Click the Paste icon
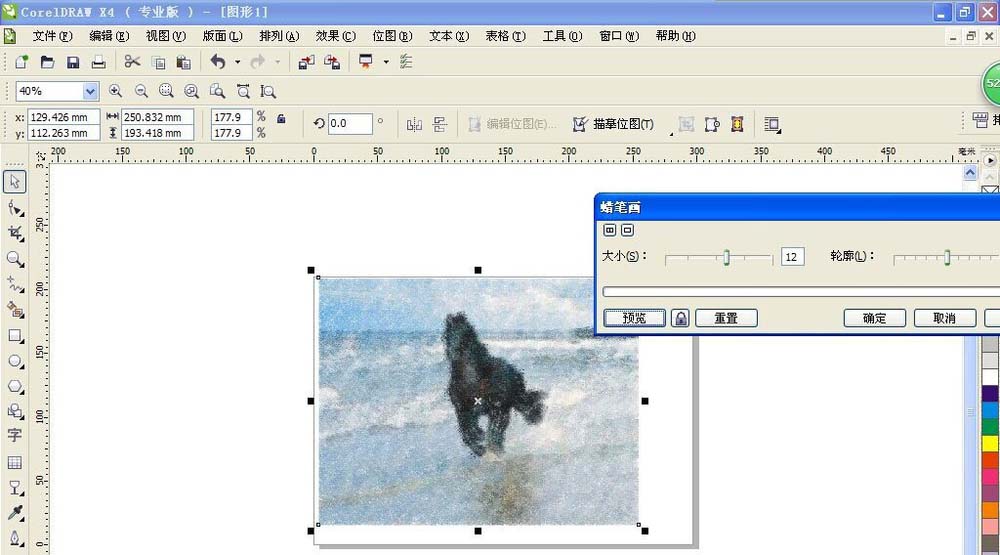 coord(184,62)
